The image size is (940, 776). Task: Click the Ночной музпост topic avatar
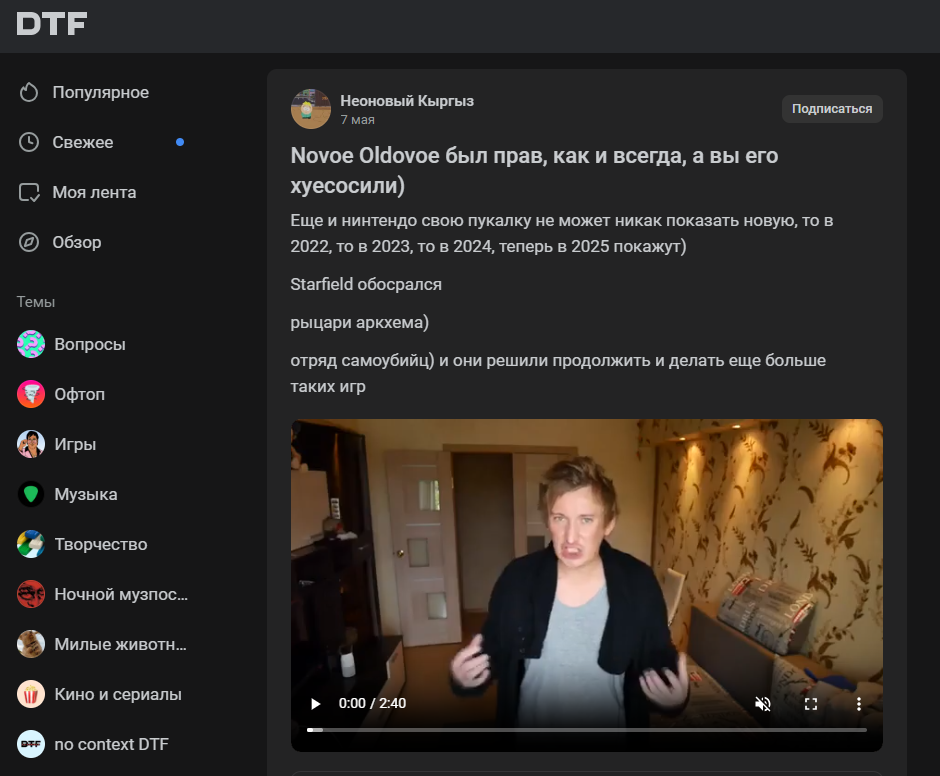coord(31,594)
